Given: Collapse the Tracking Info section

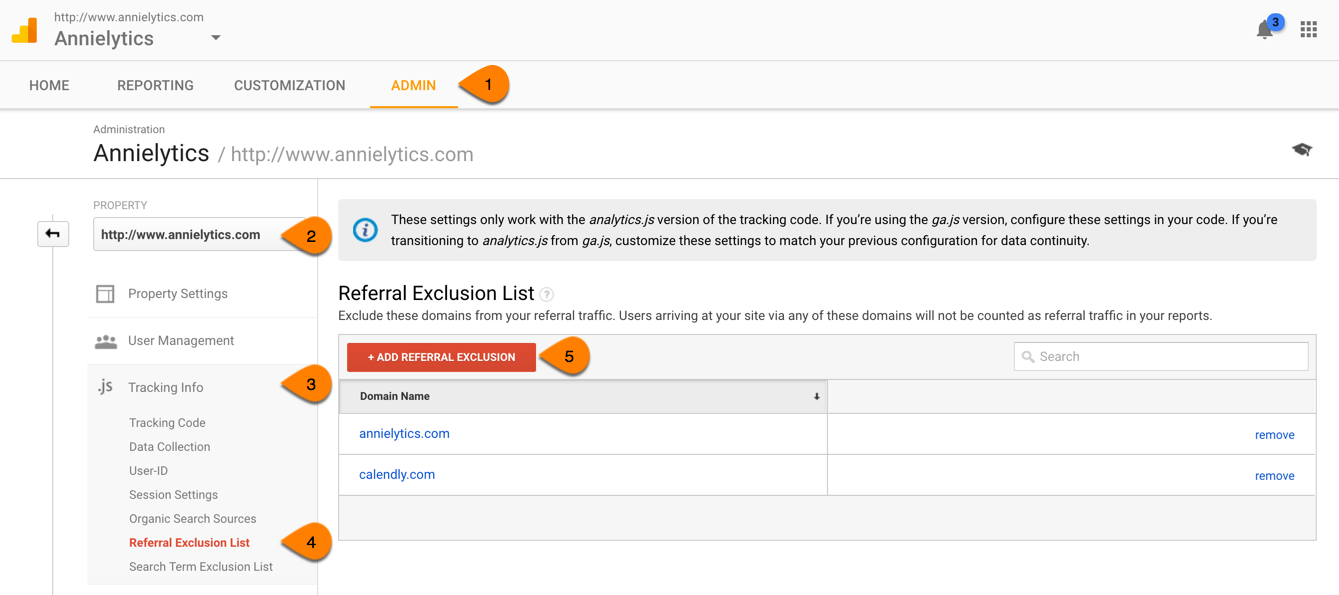Looking at the screenshot, I should (x=166, y=388).
